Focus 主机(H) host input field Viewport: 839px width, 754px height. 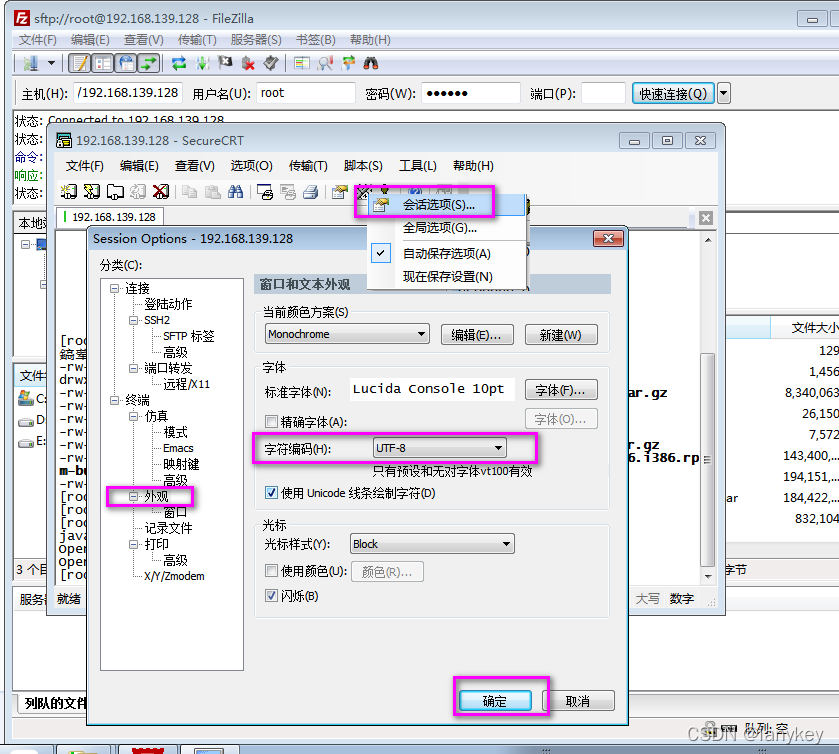(x=128, y=93)
